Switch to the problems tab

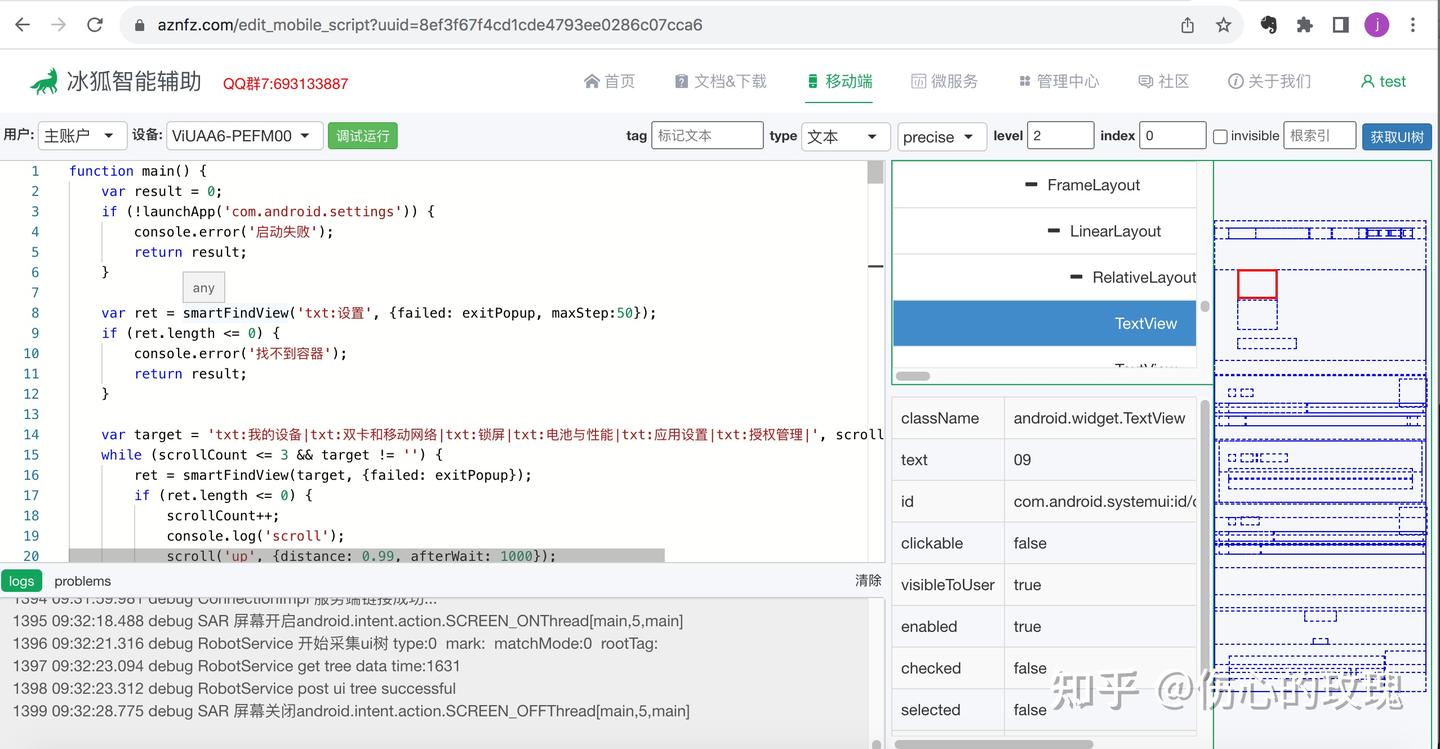[82, 580]
